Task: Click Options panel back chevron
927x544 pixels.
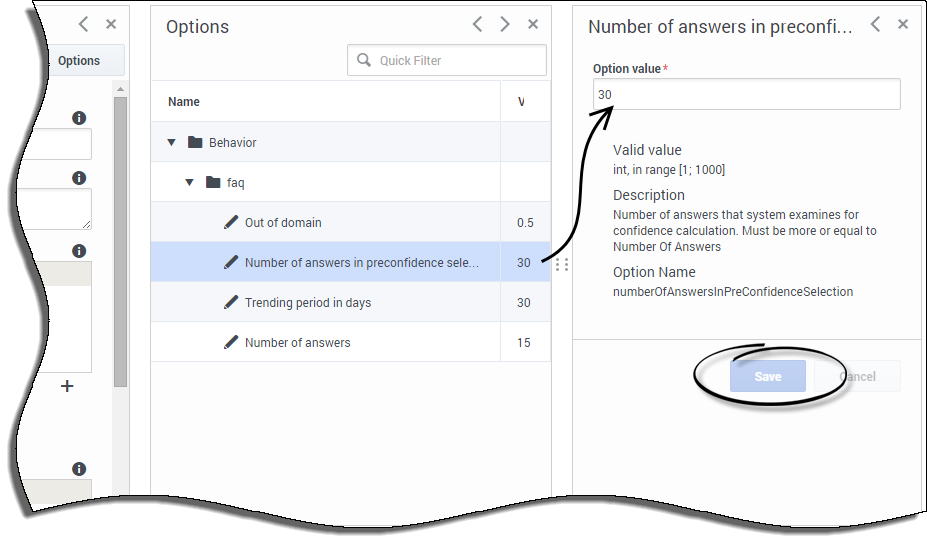Action: coord(478,24)
